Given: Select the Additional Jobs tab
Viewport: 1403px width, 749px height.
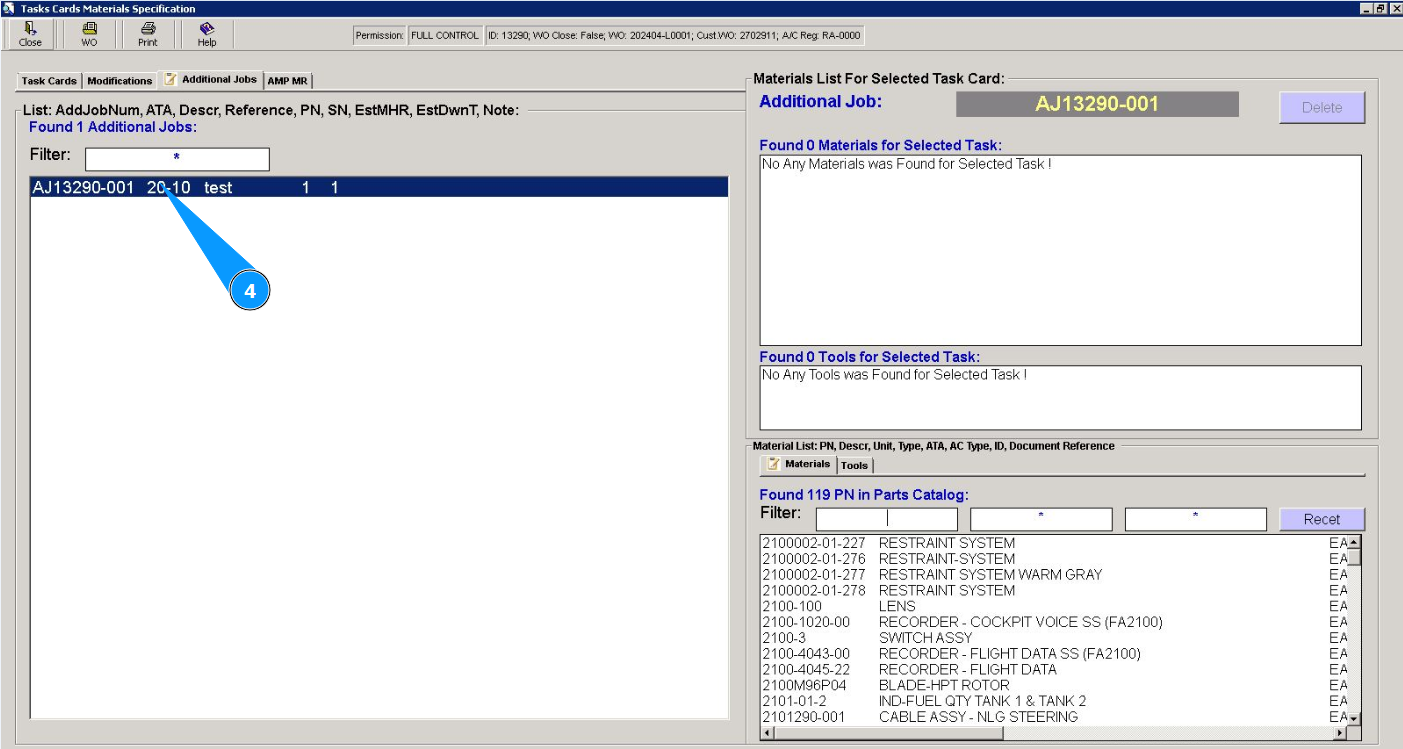Looking at the screenshot, I should point(210,79).
